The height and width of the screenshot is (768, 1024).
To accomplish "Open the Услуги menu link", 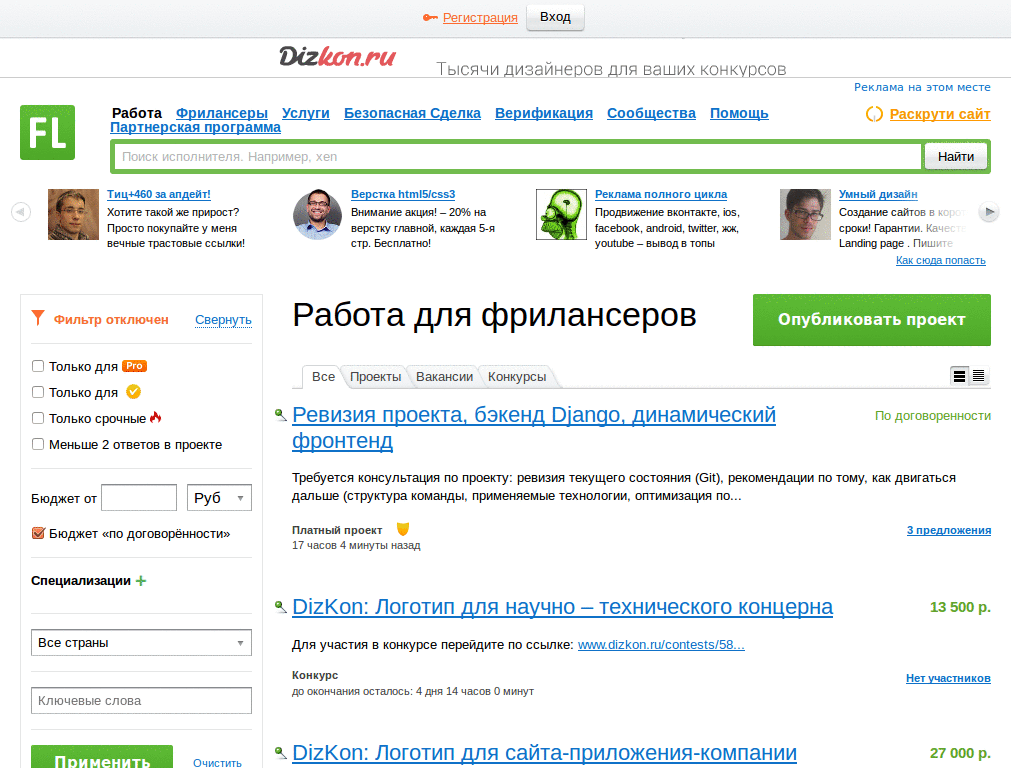I will 306,113.
